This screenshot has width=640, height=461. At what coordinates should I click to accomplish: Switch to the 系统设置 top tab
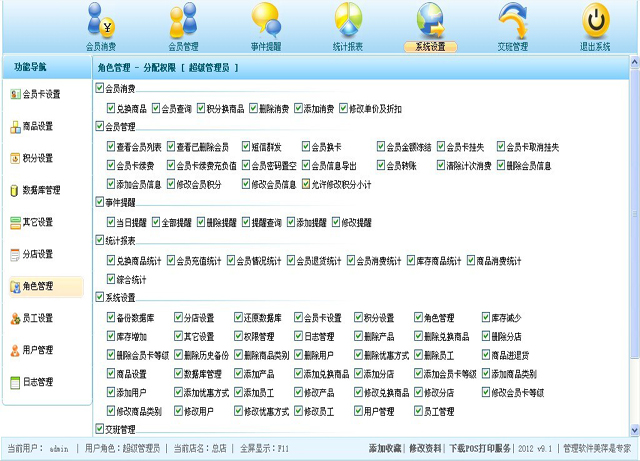430,46
